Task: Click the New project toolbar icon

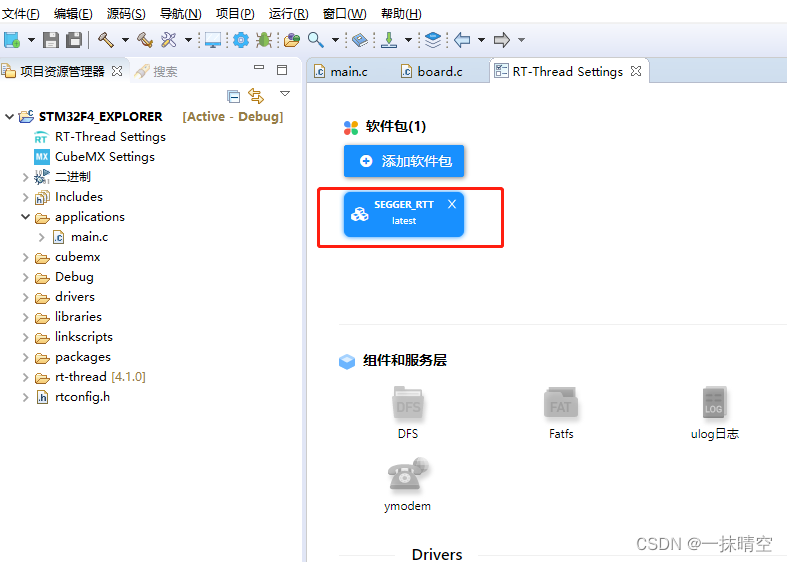Action: [12, 40]
